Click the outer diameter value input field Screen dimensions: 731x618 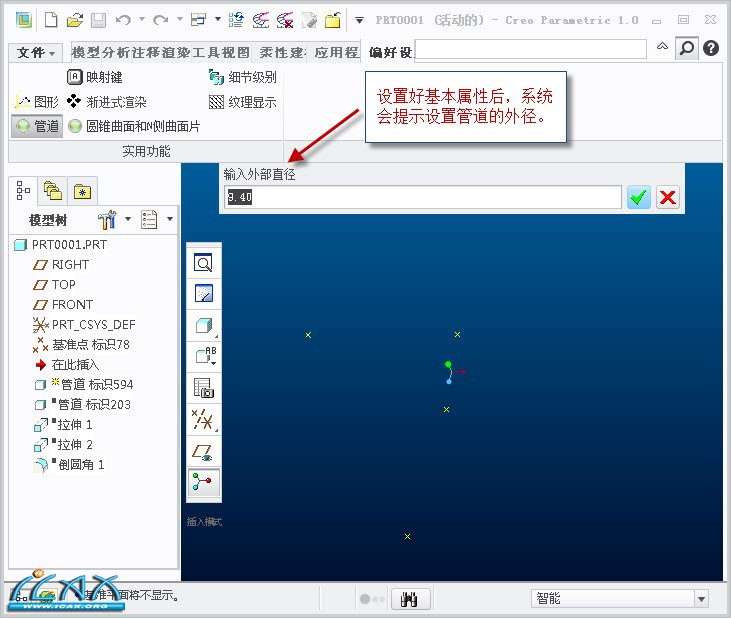coord(422,197)
